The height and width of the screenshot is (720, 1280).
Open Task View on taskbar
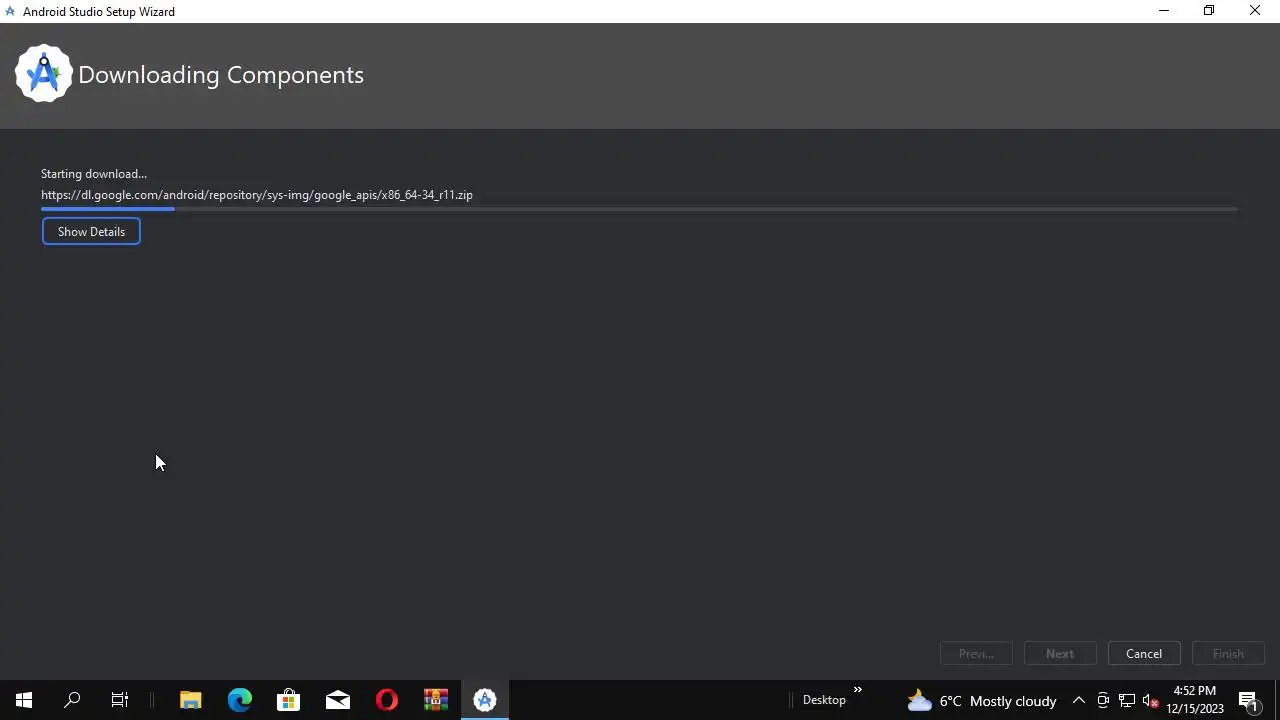[120, 700]
